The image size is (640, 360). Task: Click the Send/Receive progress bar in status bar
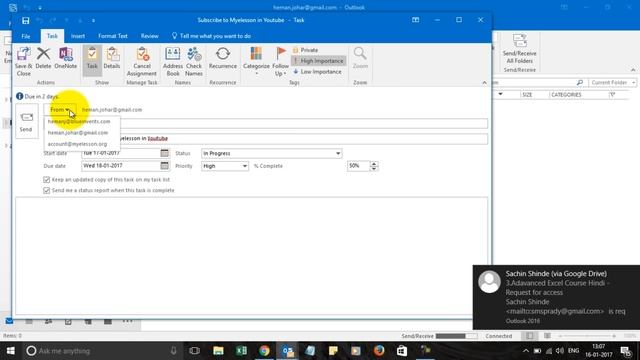coord(456,336)
